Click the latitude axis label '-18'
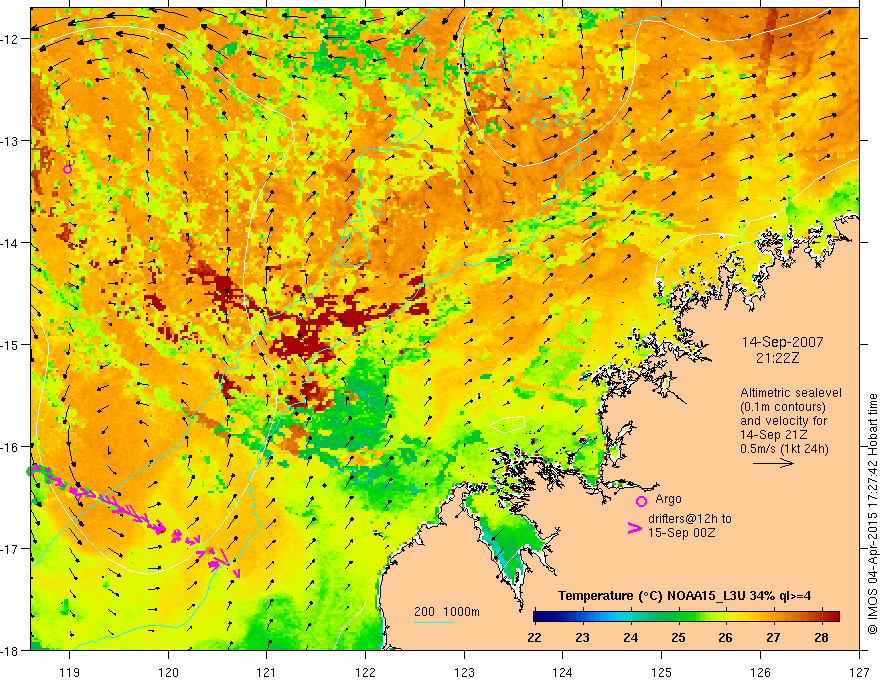The image size is (880, 680). pos(11,651)
